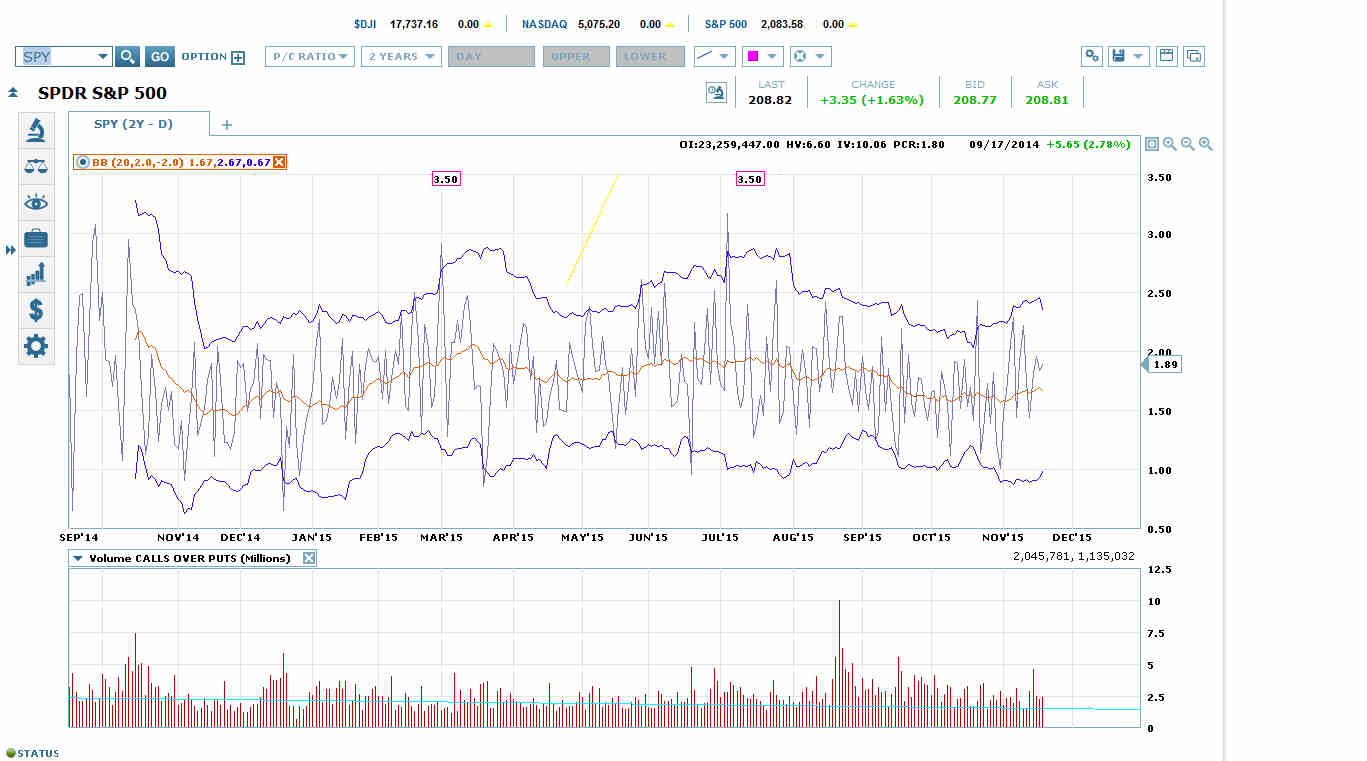Expand the double-arrow sidebar handle
1367x761 pixels.
11,250
